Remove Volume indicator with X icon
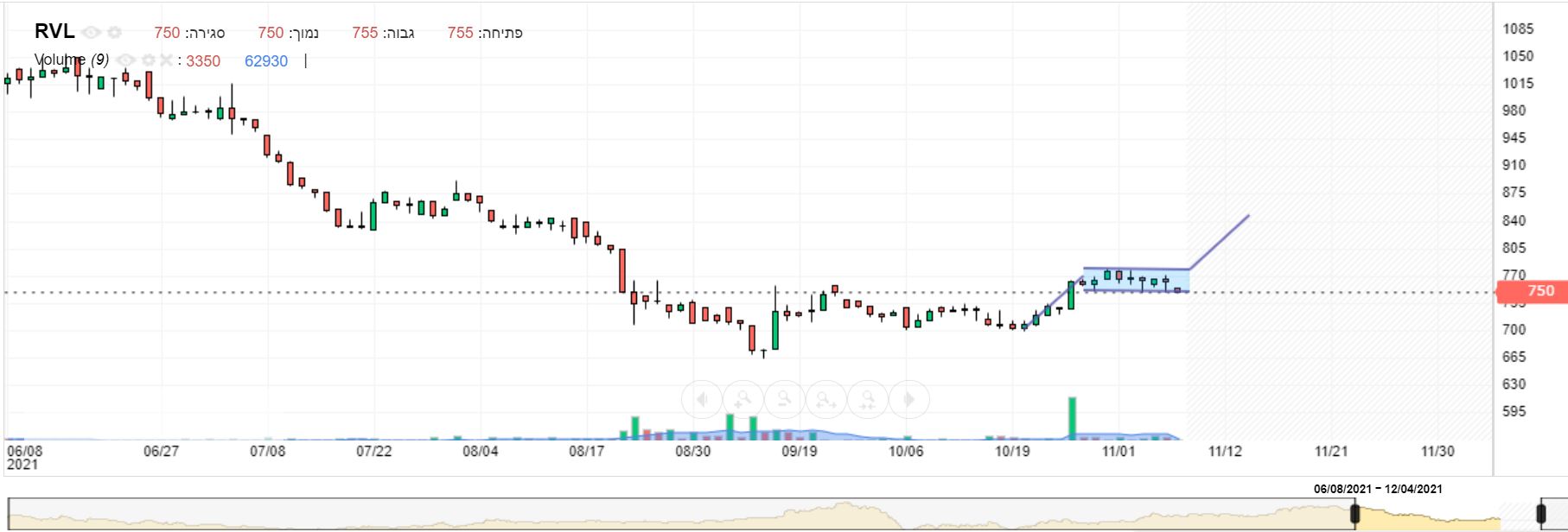 (166, 60)
